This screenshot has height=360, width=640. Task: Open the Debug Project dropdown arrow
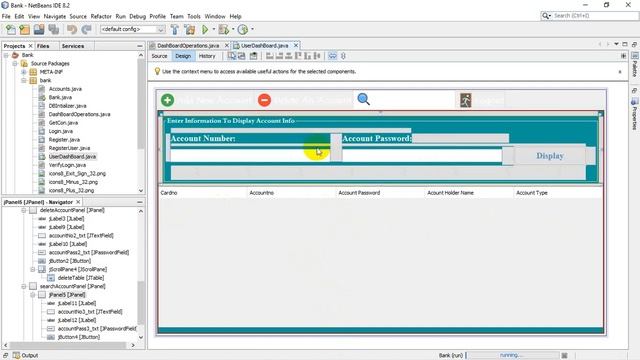233,29
